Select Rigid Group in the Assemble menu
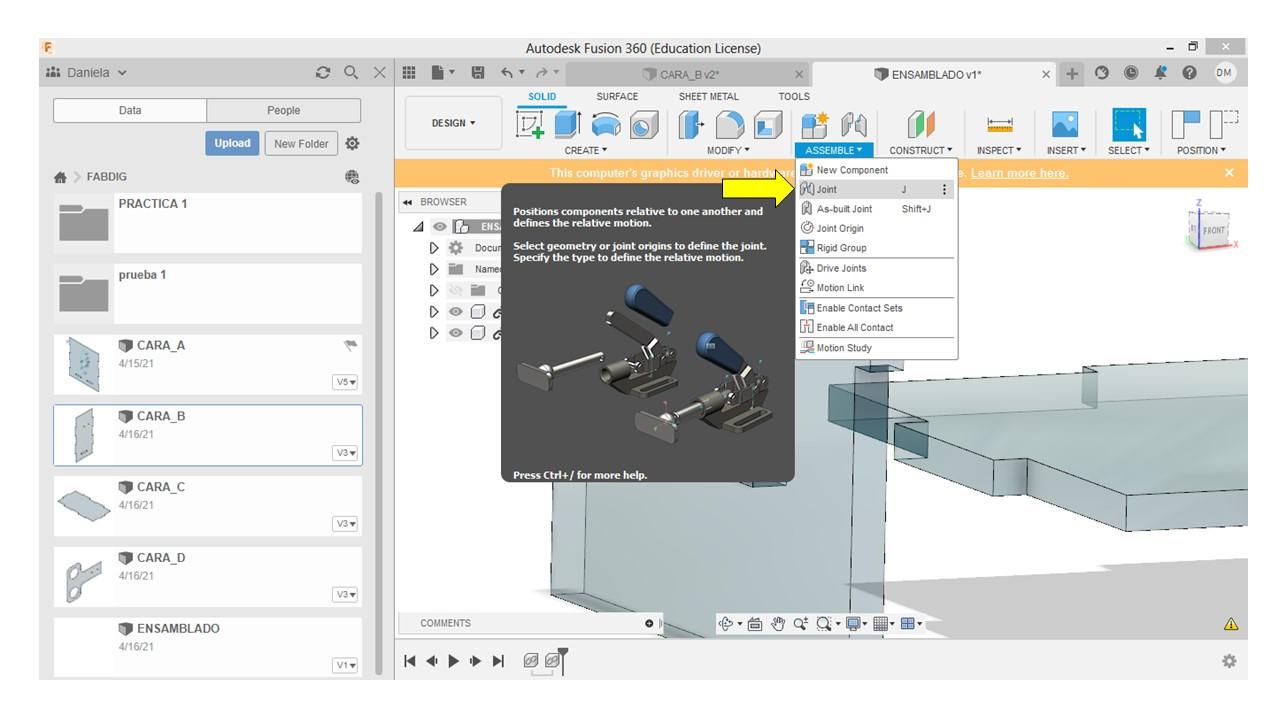1280x720 pixels. point(876,248)
